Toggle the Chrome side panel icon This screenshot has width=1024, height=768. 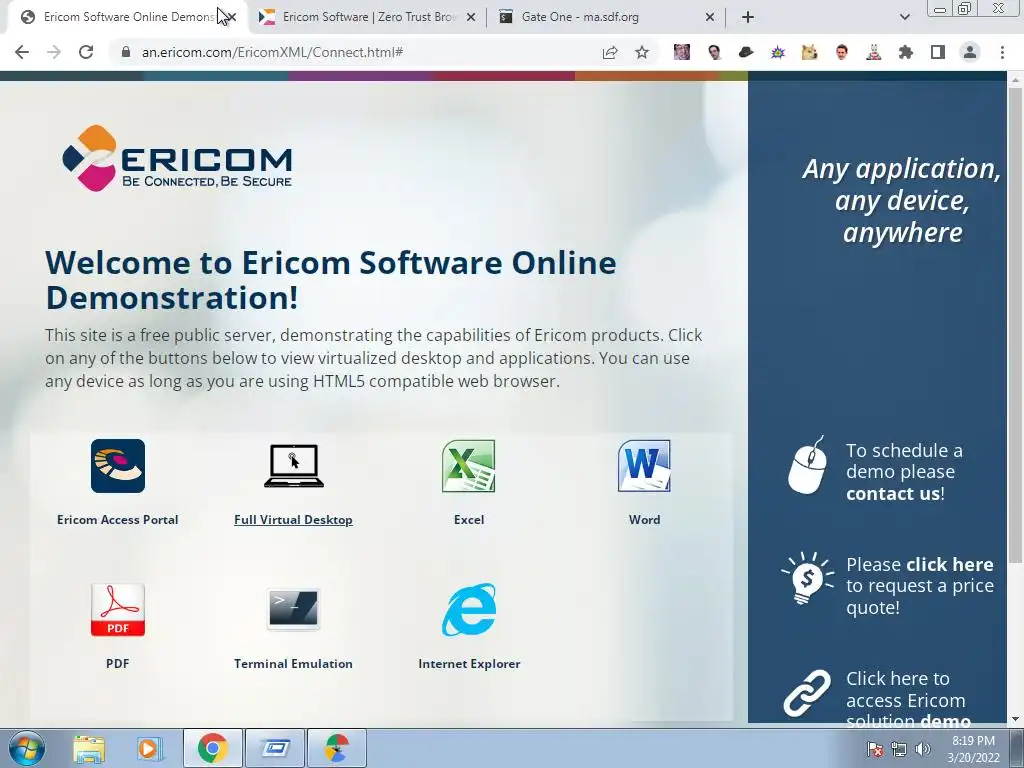pyautogui.click(x=938, y=52)
